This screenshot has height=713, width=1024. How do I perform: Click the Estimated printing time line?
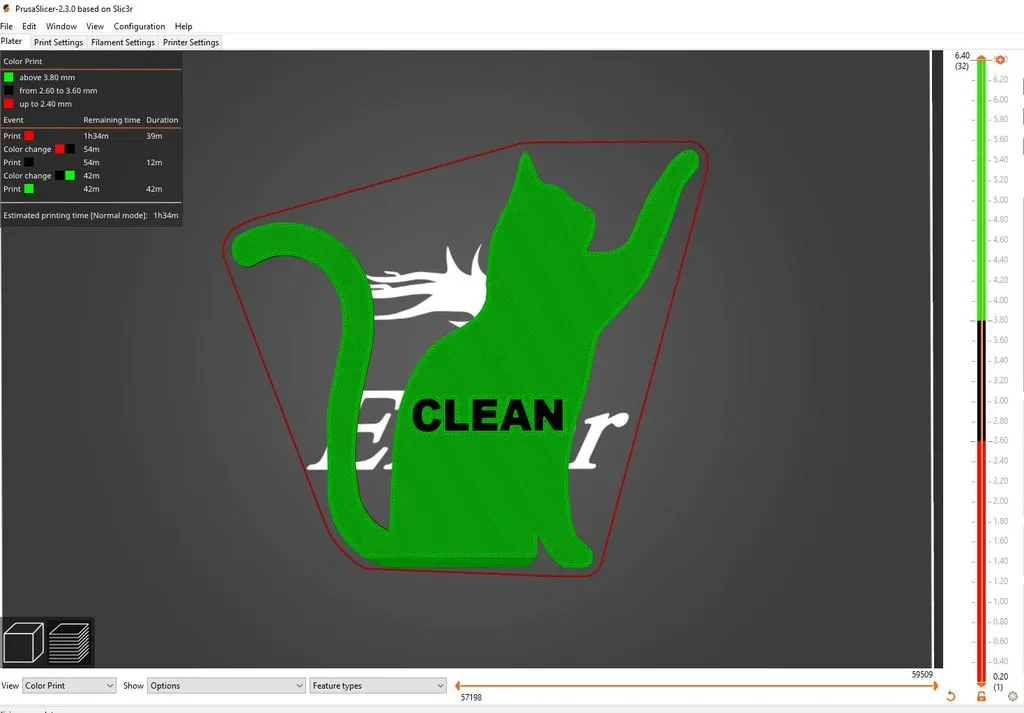[91, 215]
